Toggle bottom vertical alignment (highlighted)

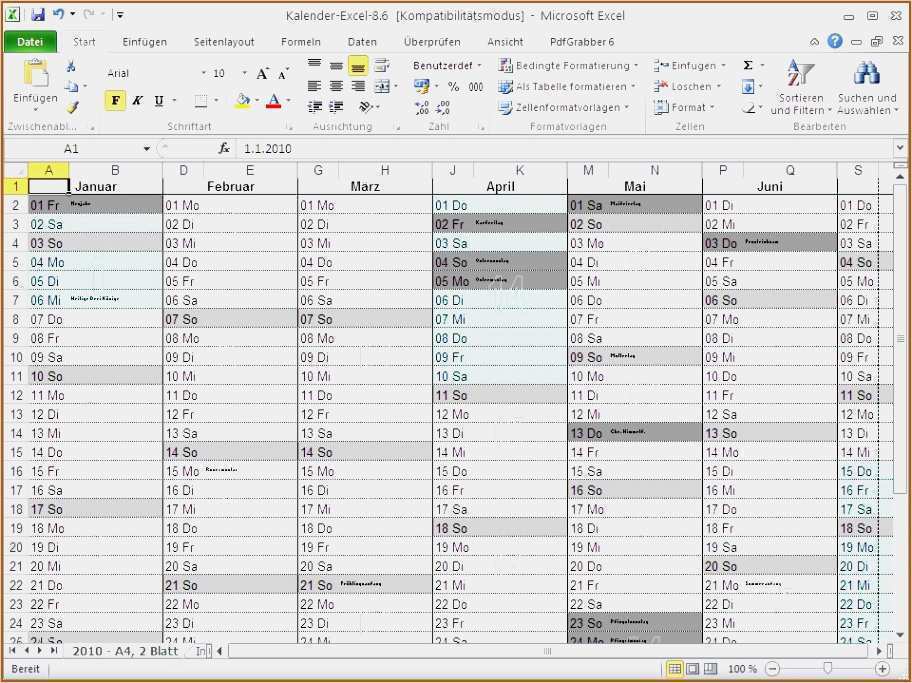[x=358, y=66]
